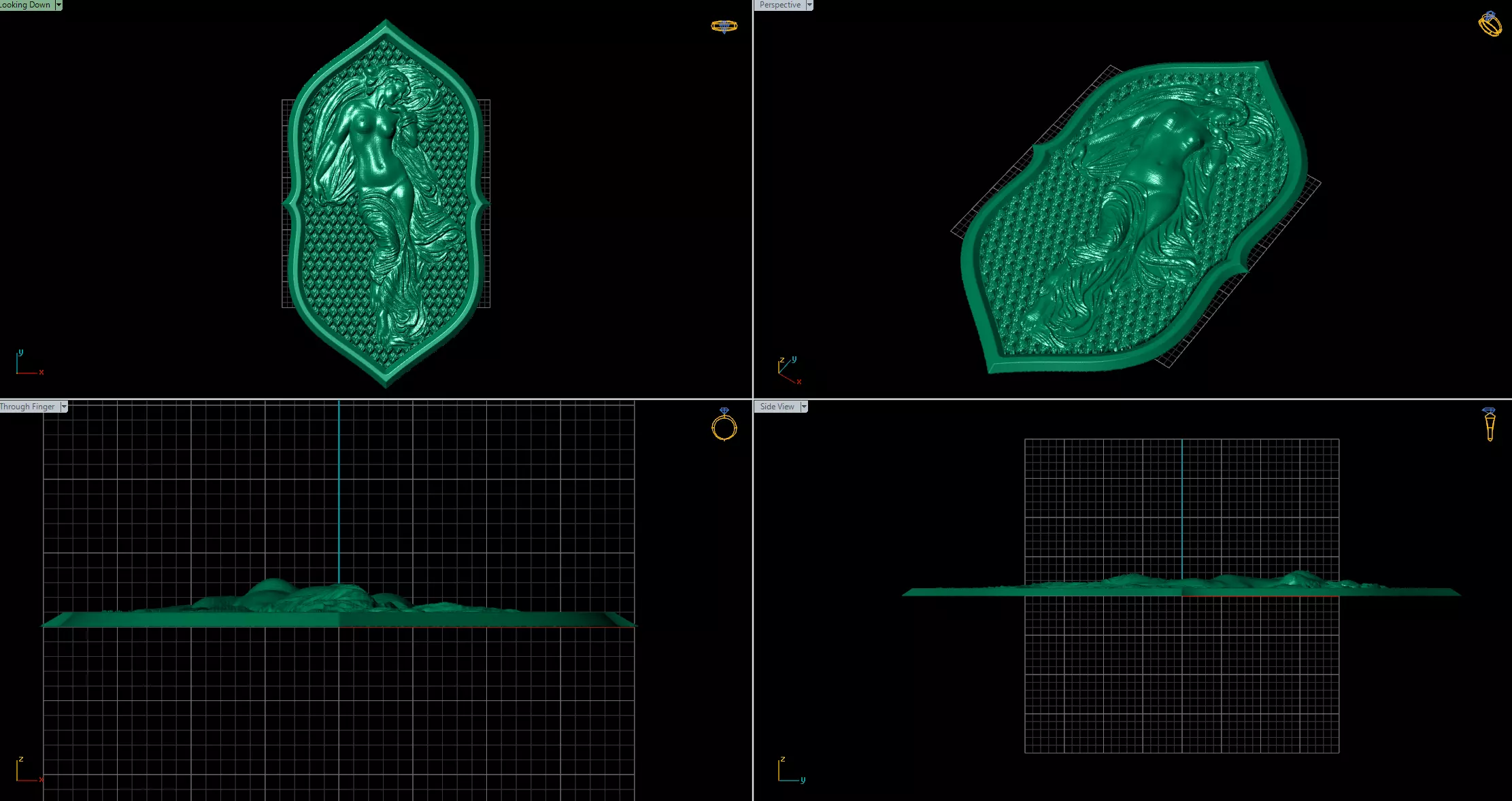Open the Looking Down viewport dropdown arrow
The image size is (1512, 801).
point(58,5)
